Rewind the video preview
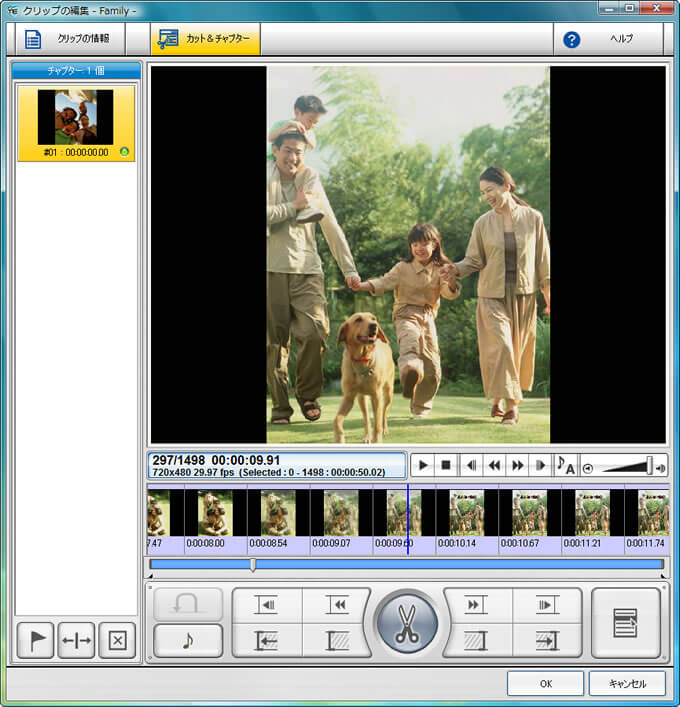The width and height of the screenshot is (680, 707). [494, 466]
